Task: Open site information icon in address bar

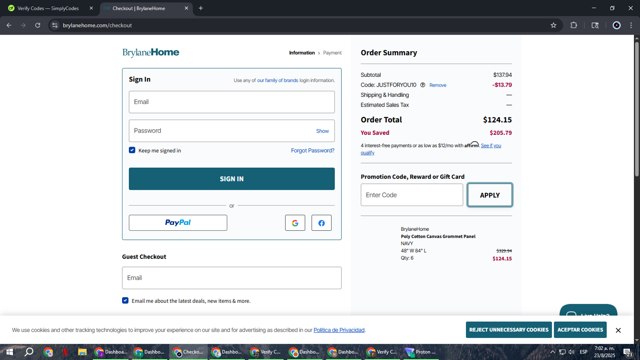Action: (55, 25)
